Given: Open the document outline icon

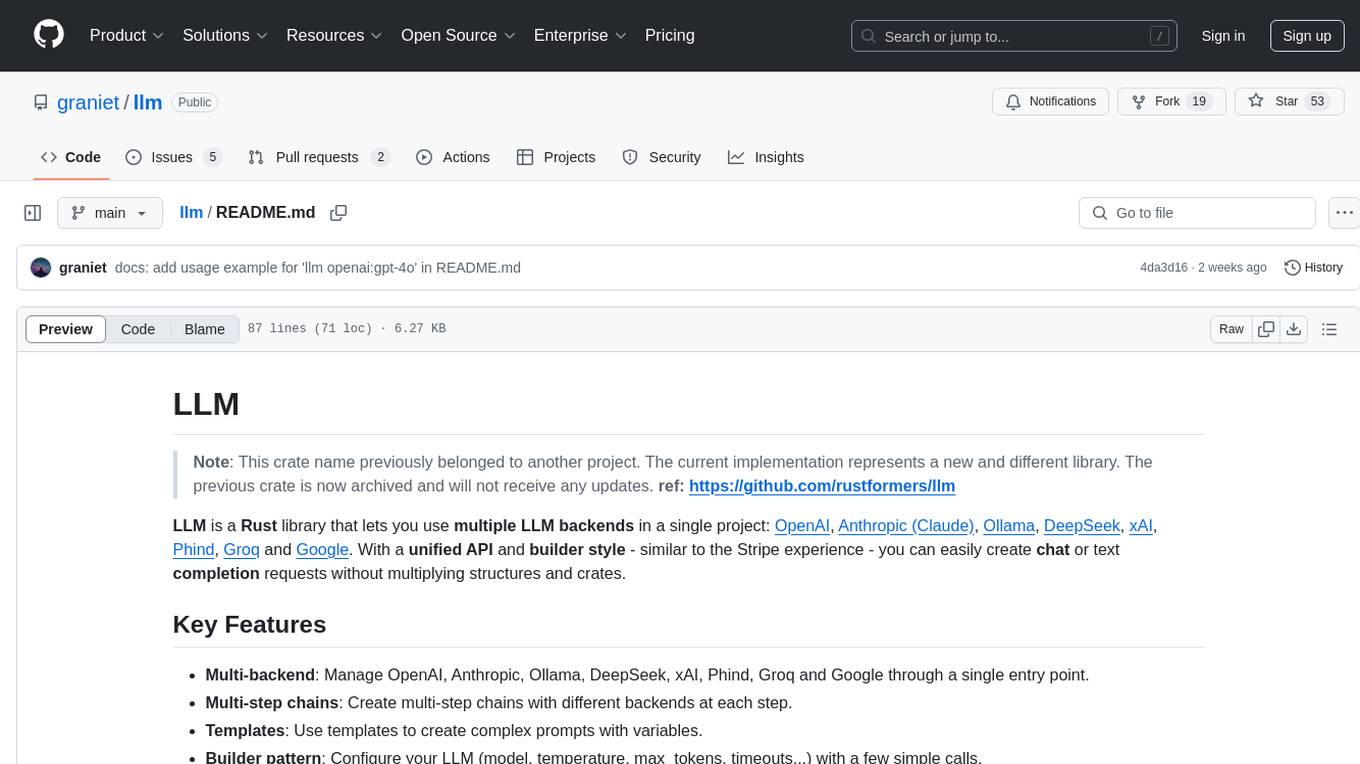Looking at the screenshot, I should tap(1329, 329).
